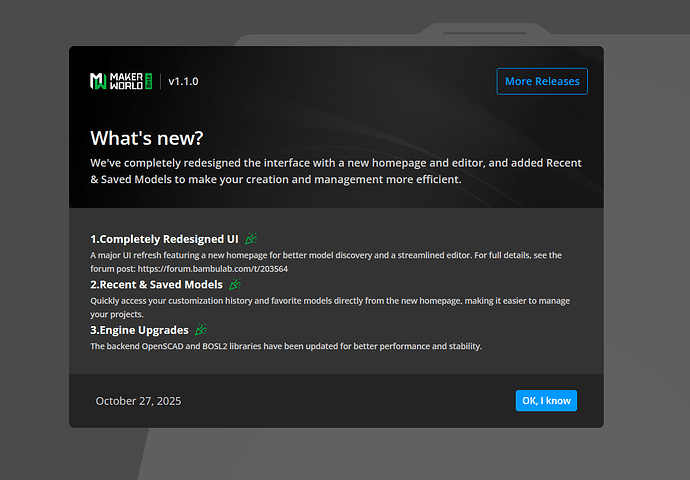
Task: Open the More Releases page
Action: [542, 81]
